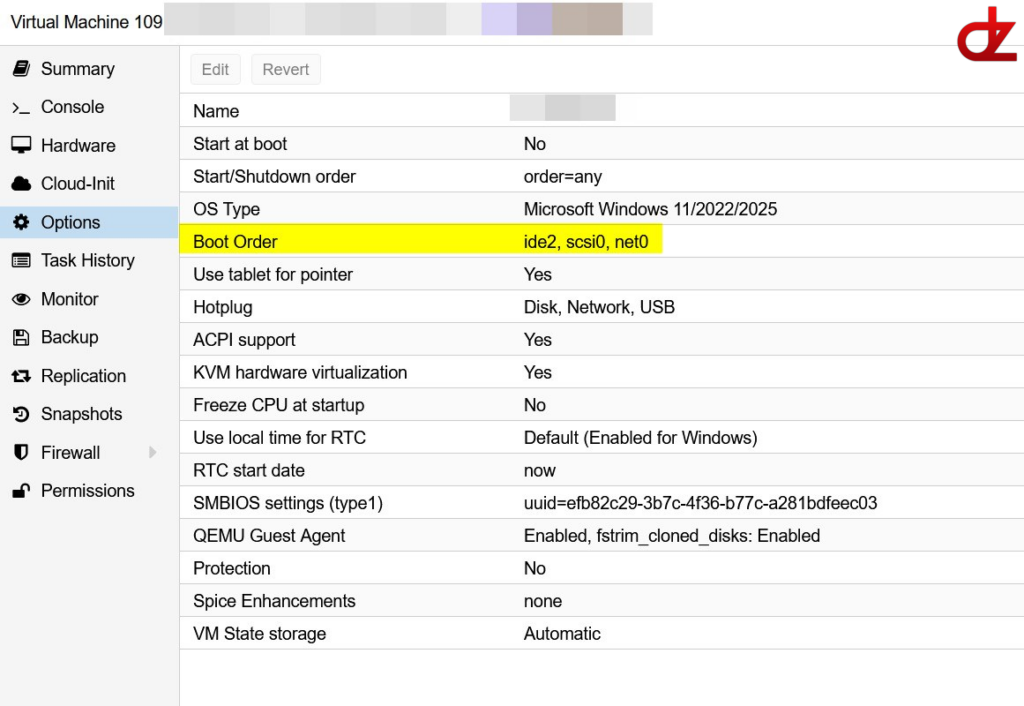Open the Firewall menu item

[70, 453]
